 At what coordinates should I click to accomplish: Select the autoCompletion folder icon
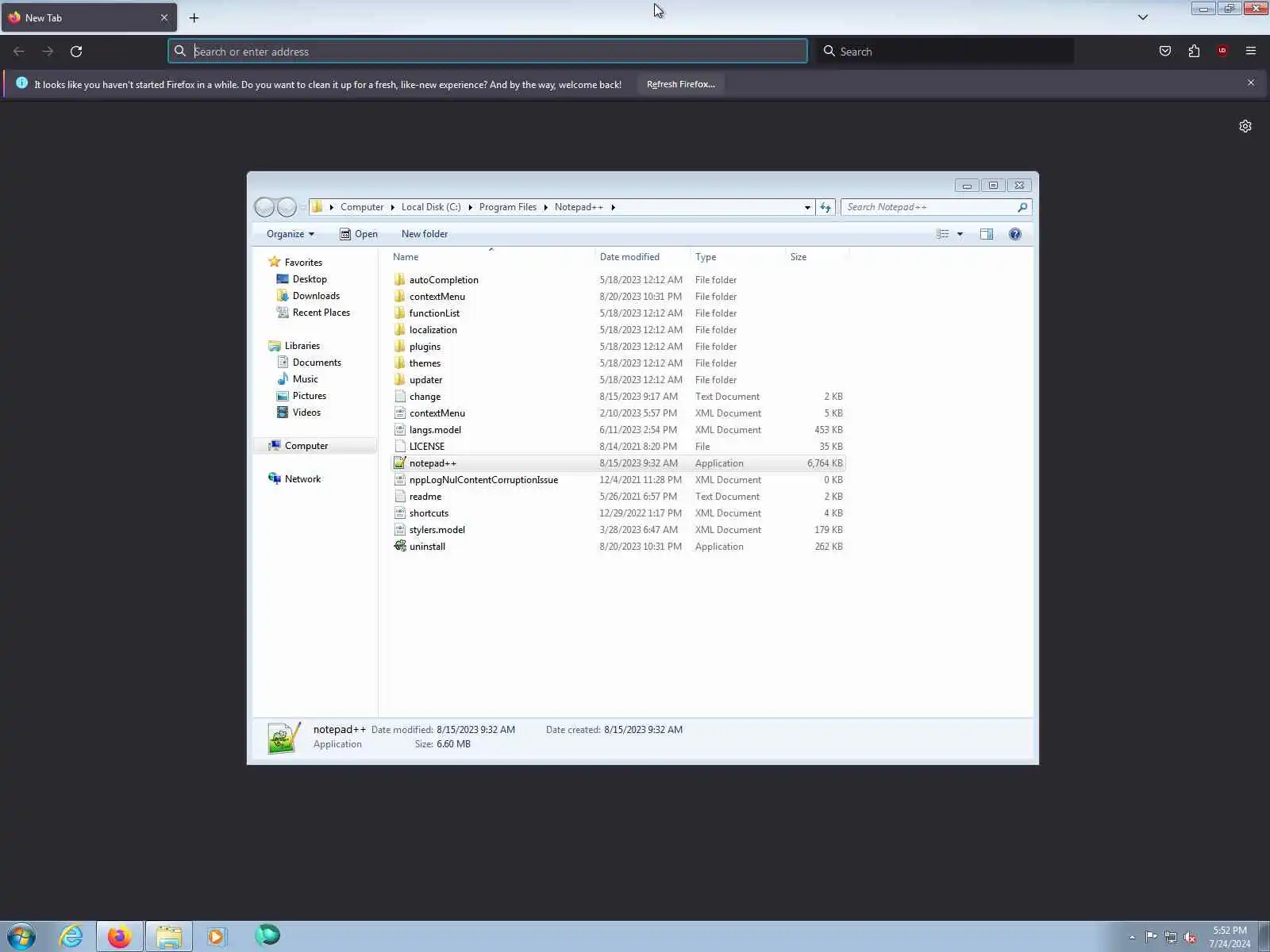400,279
